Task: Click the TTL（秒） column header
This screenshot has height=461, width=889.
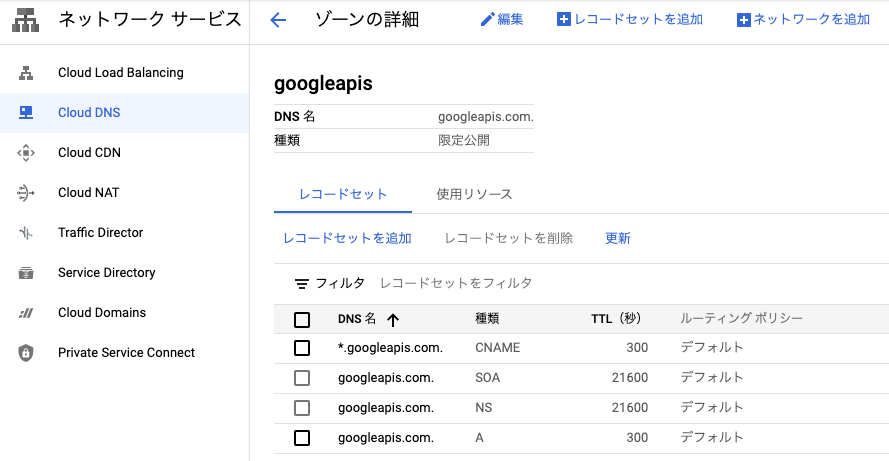Action: [616, 319]
